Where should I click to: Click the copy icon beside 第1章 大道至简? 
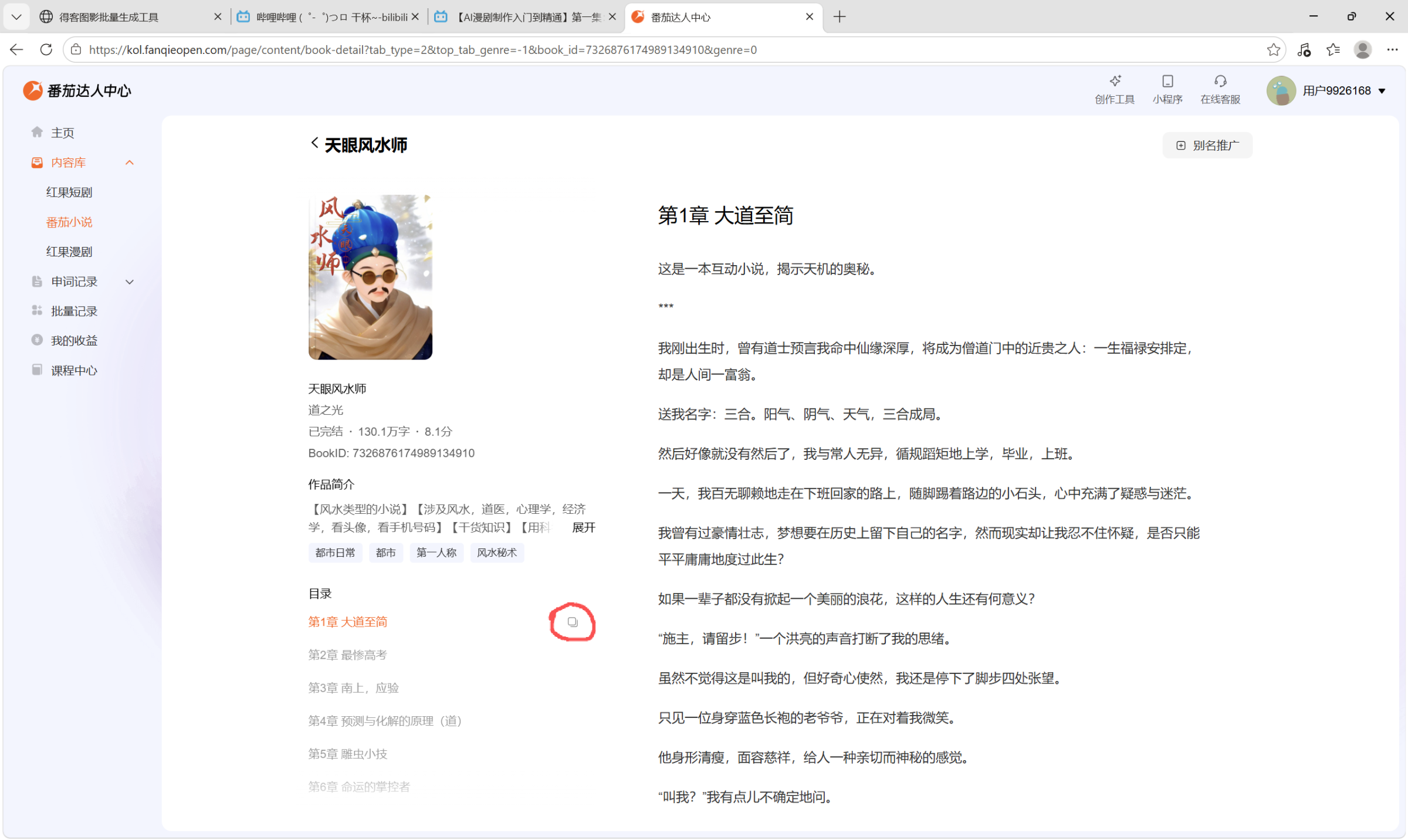coord(572,622)
